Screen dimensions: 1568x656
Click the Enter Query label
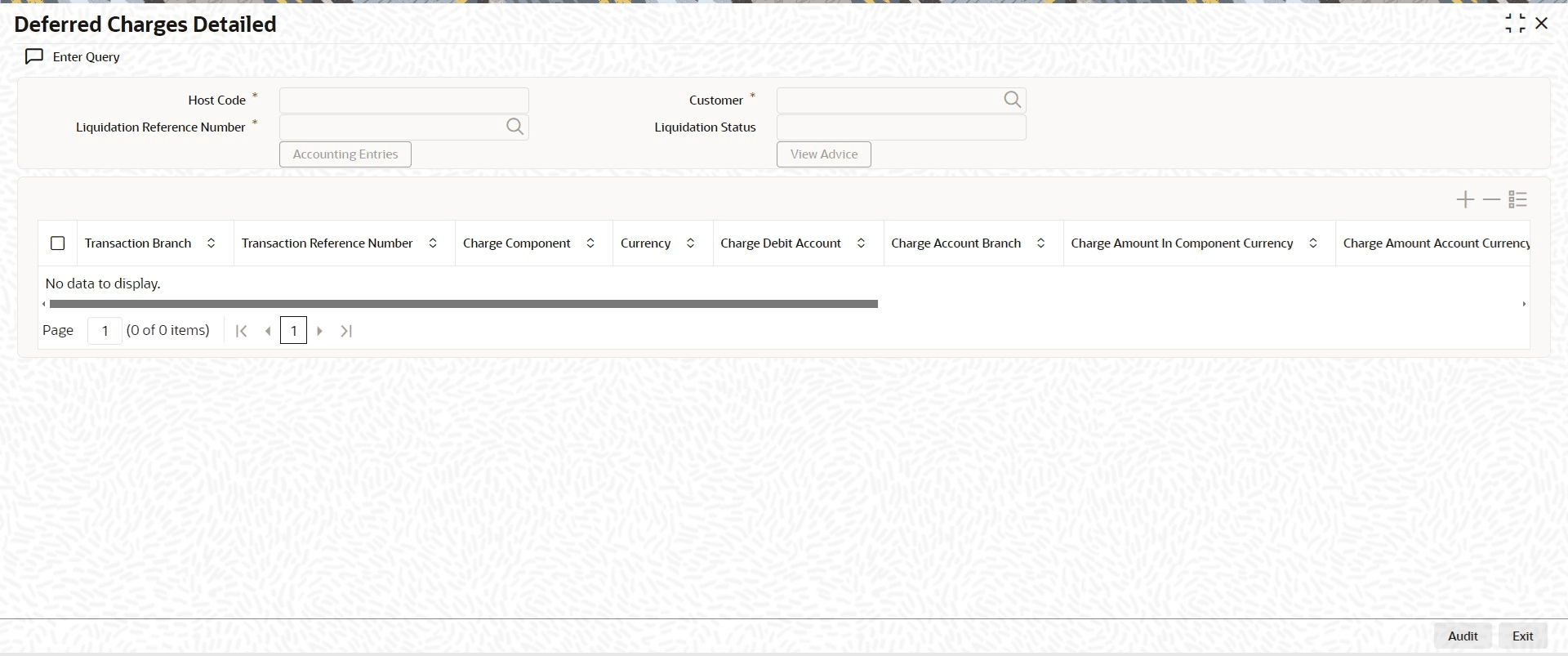(x=87, y=57)
